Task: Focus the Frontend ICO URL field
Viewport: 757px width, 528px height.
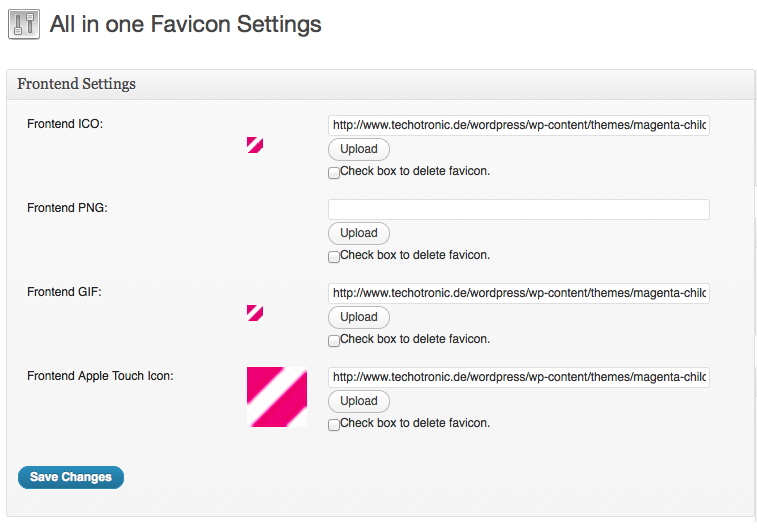Action: pyautogui.click(x=519, y=125)
